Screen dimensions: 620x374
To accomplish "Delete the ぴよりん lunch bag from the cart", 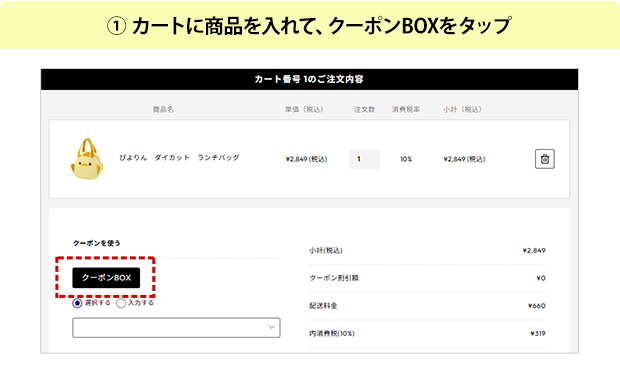I will pos(544,159).
